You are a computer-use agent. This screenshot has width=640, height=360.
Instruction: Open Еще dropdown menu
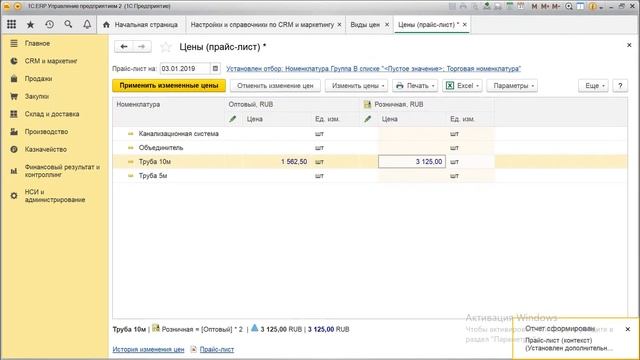point(593,86)
